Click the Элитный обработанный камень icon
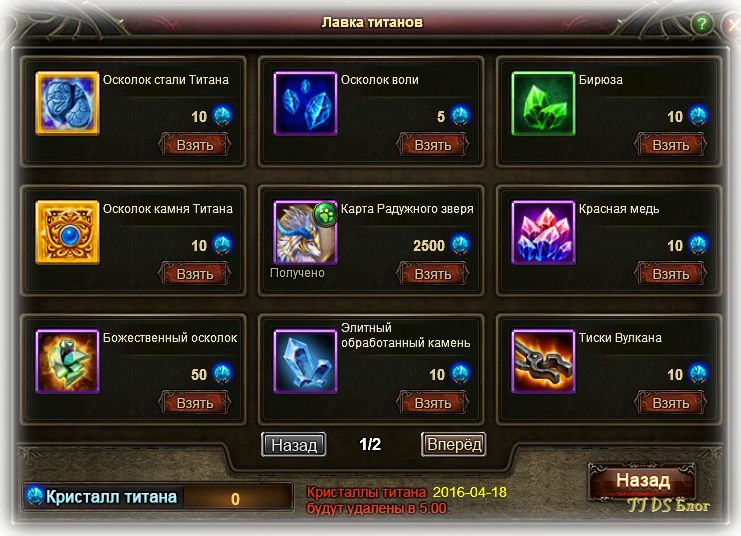Viewport: 741px width, 536px height. [x=305, y=361]
